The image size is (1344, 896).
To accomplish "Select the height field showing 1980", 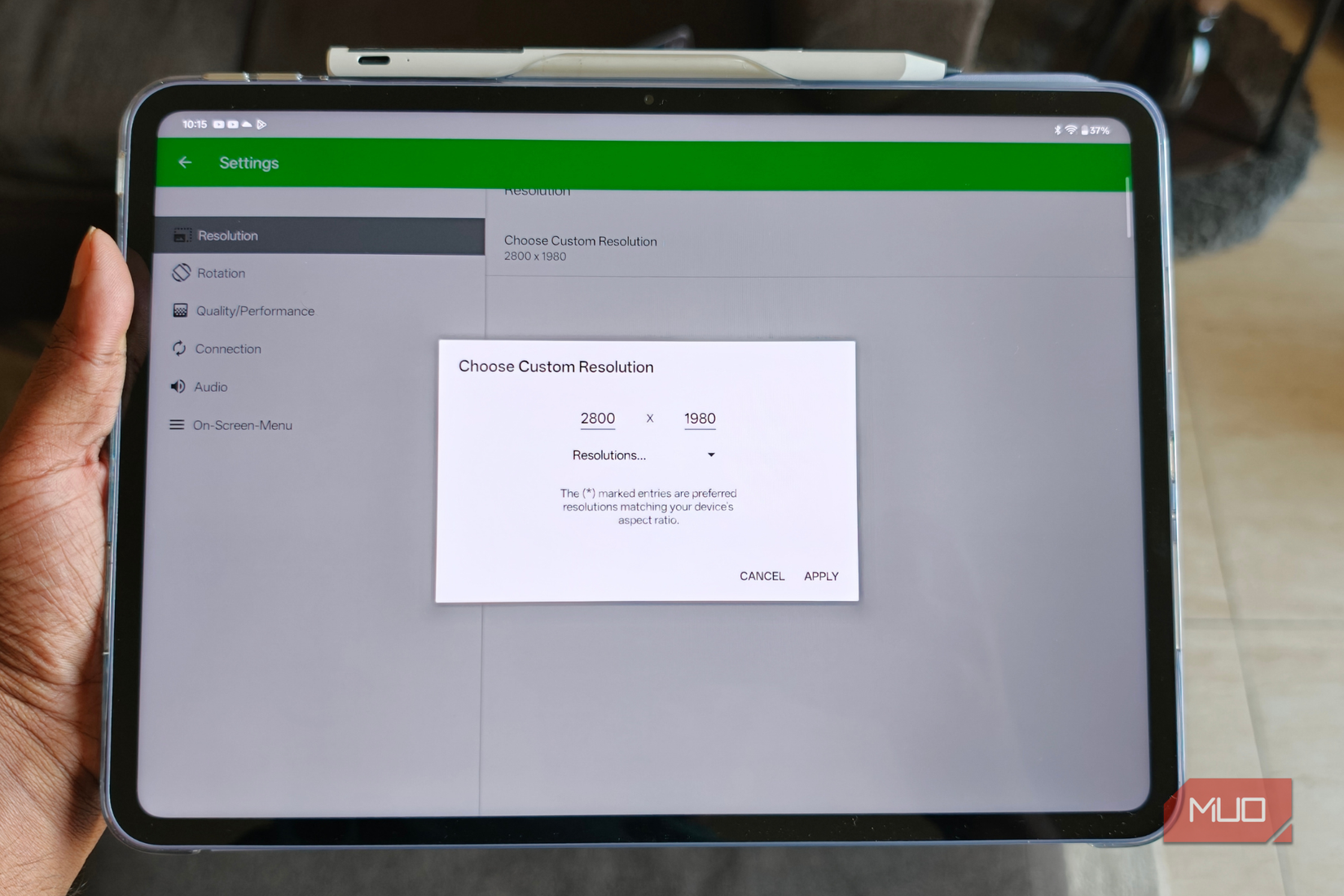I will pyautogui.click(x=699, y=418).
